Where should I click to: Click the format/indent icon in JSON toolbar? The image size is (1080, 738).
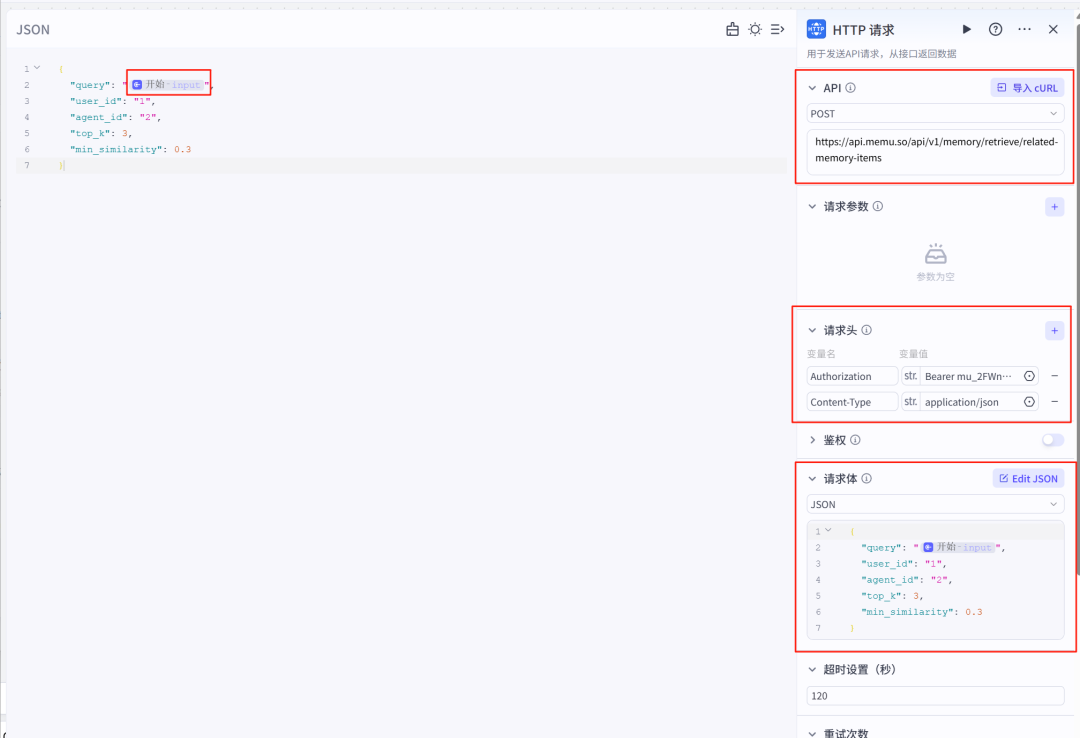[x=778, y=29]
